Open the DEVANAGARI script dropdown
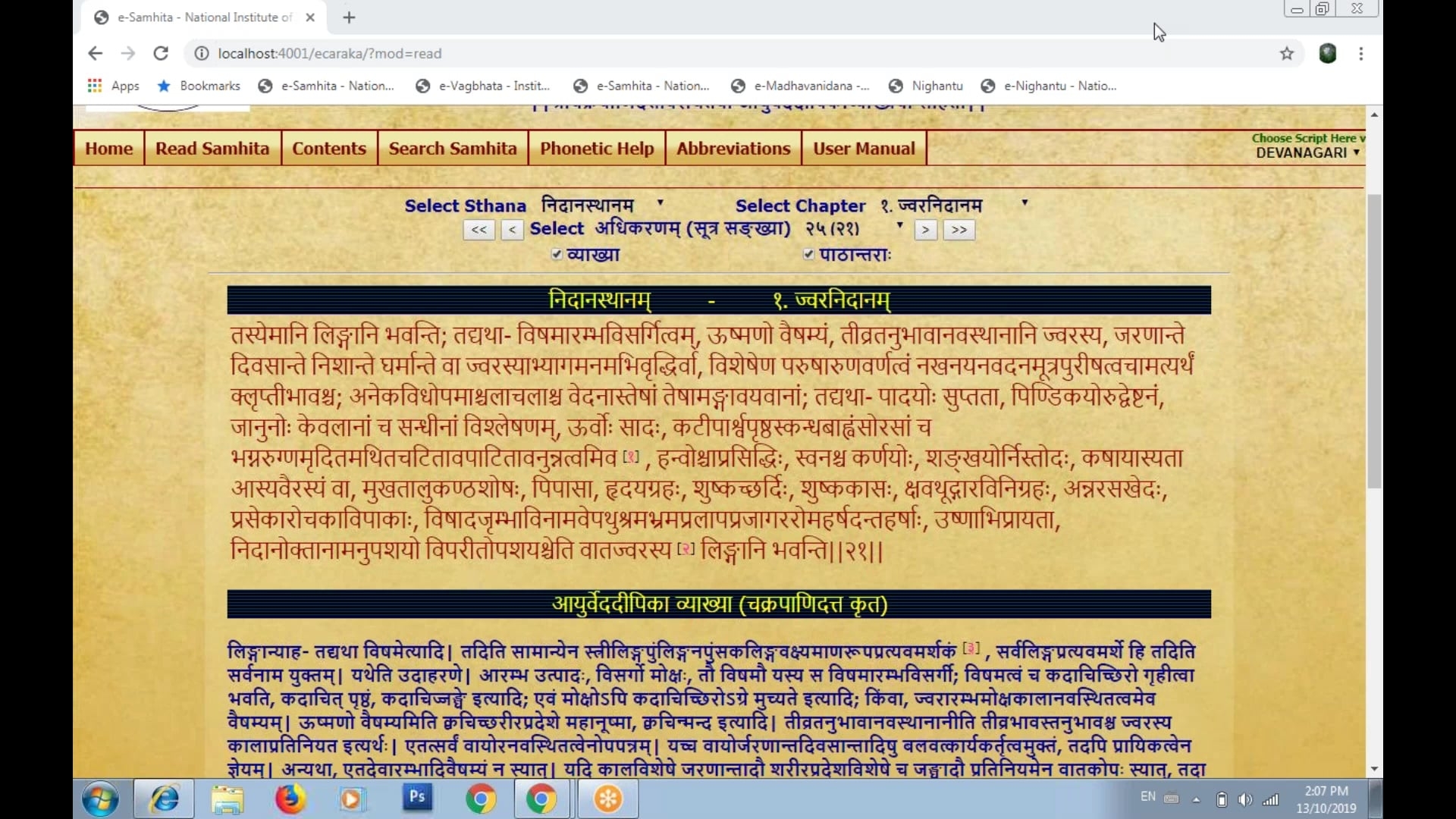The image size is (1456, 819). coord(1307,152)
